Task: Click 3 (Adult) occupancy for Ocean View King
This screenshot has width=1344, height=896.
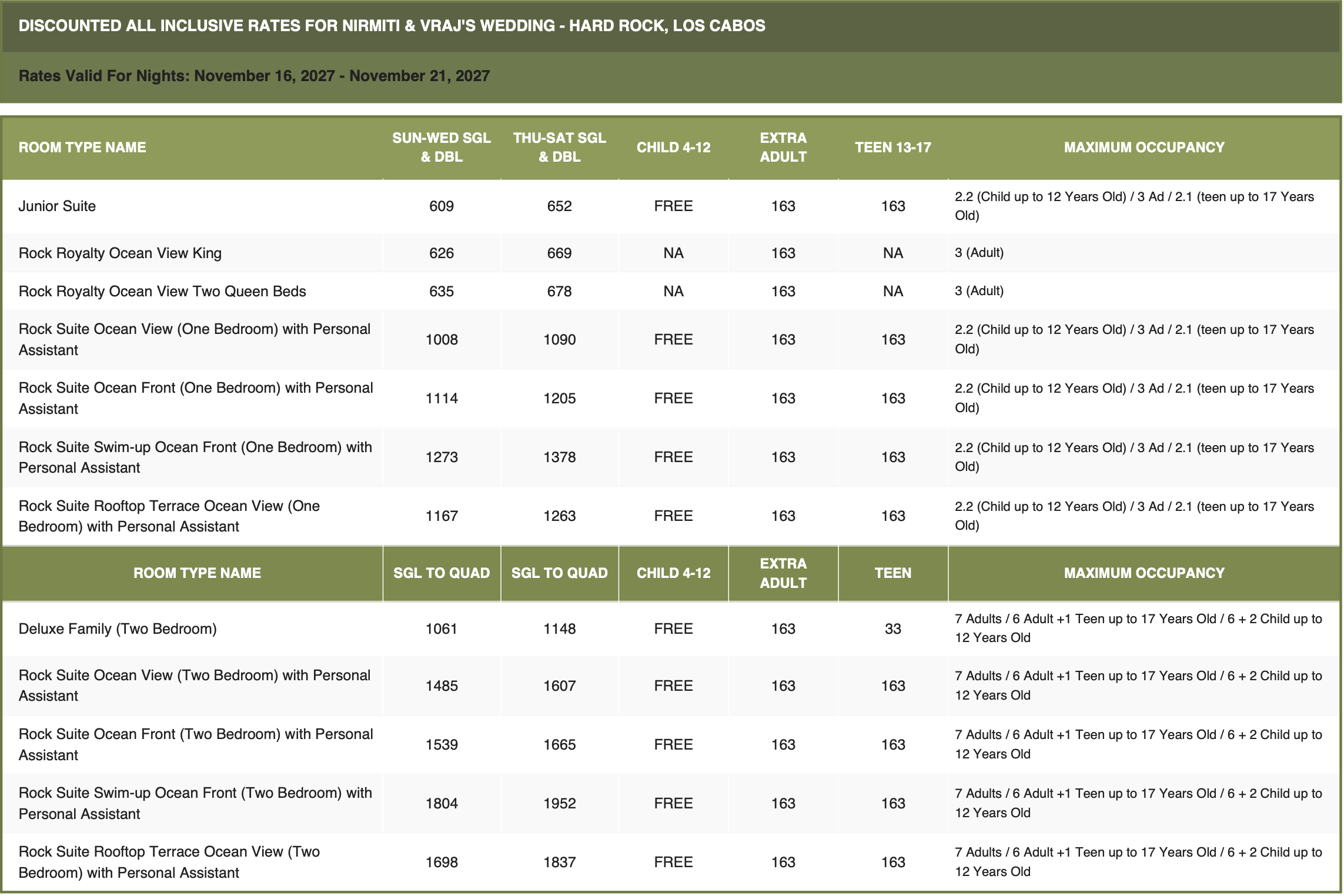Action: pos(979,253)
